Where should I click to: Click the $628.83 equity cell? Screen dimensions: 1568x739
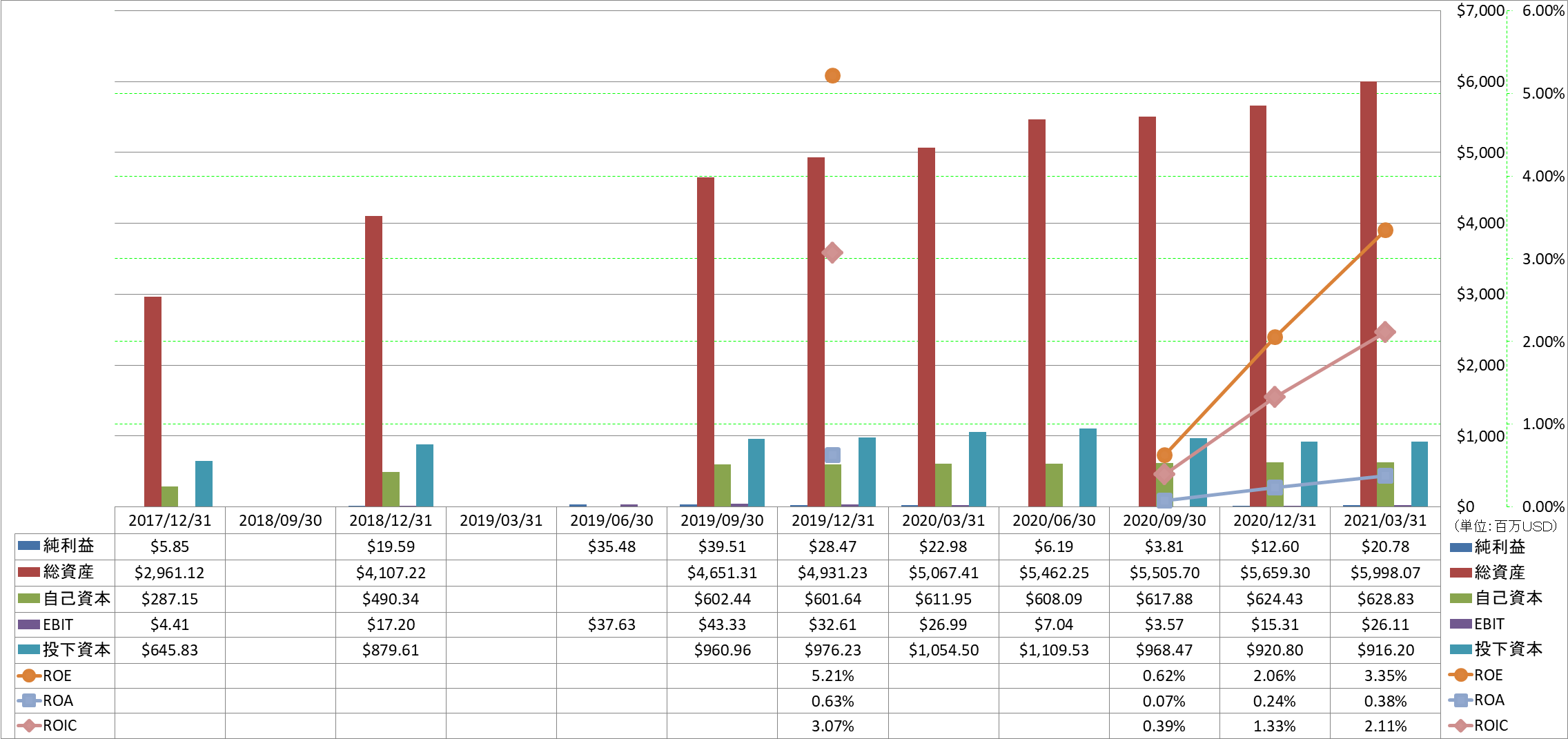pos(1385,599)
